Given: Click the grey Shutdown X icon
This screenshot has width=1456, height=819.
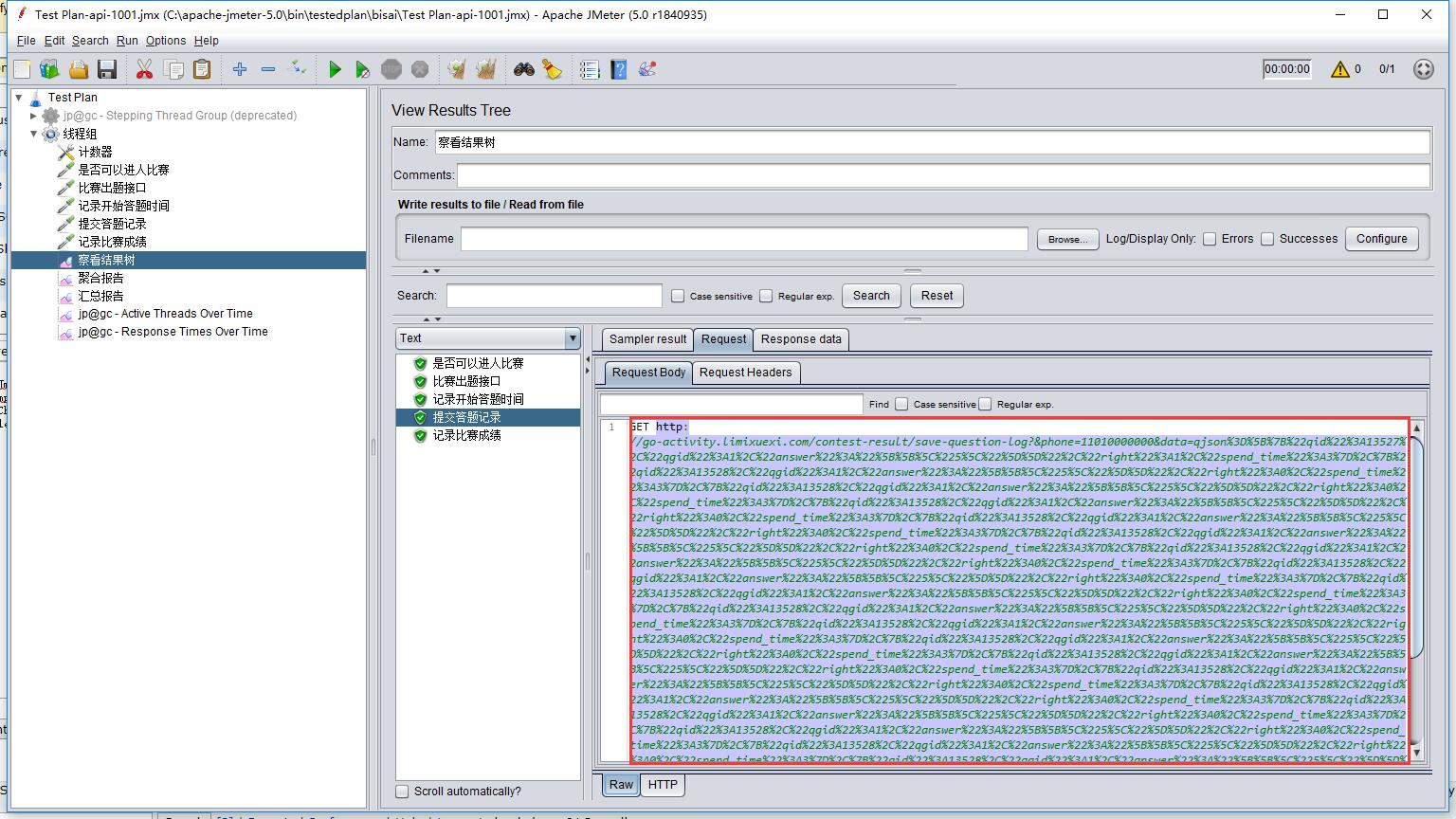Looking at the screenshot, I should point(420,69).
